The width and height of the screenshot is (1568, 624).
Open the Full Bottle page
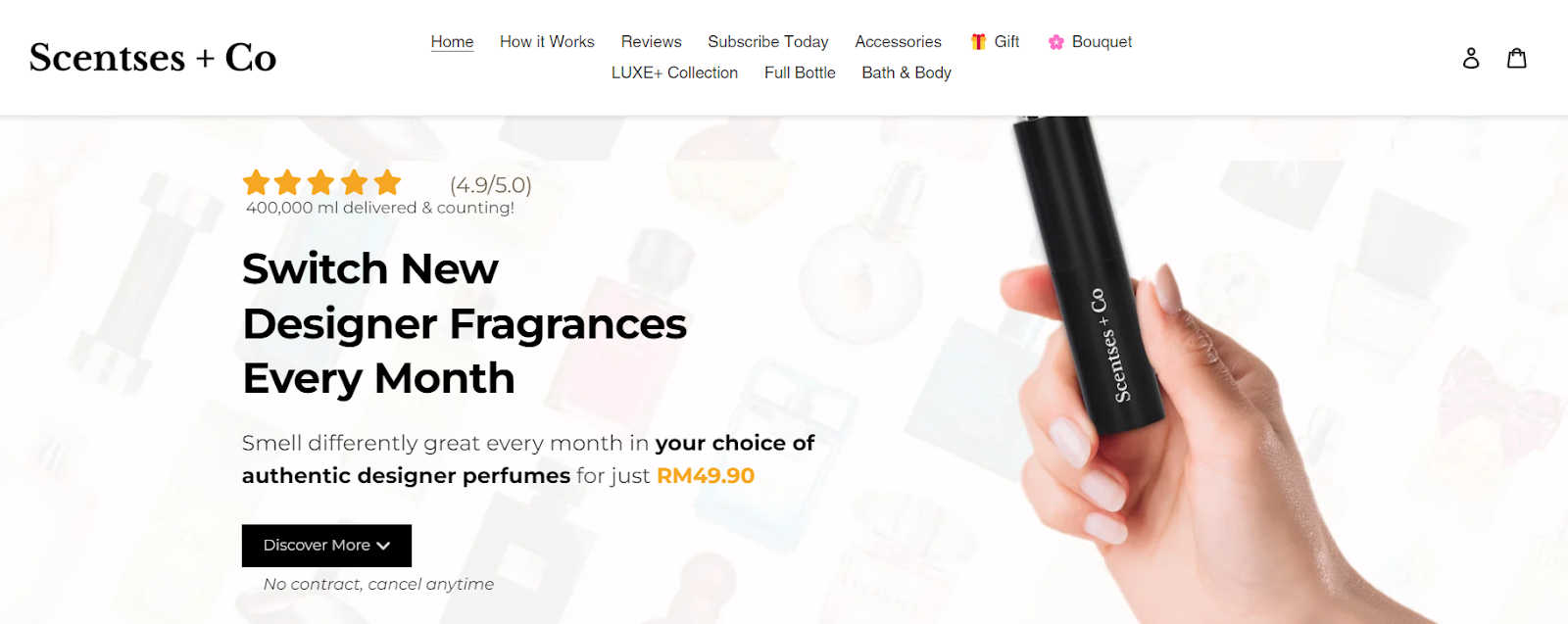click(800, 72)
